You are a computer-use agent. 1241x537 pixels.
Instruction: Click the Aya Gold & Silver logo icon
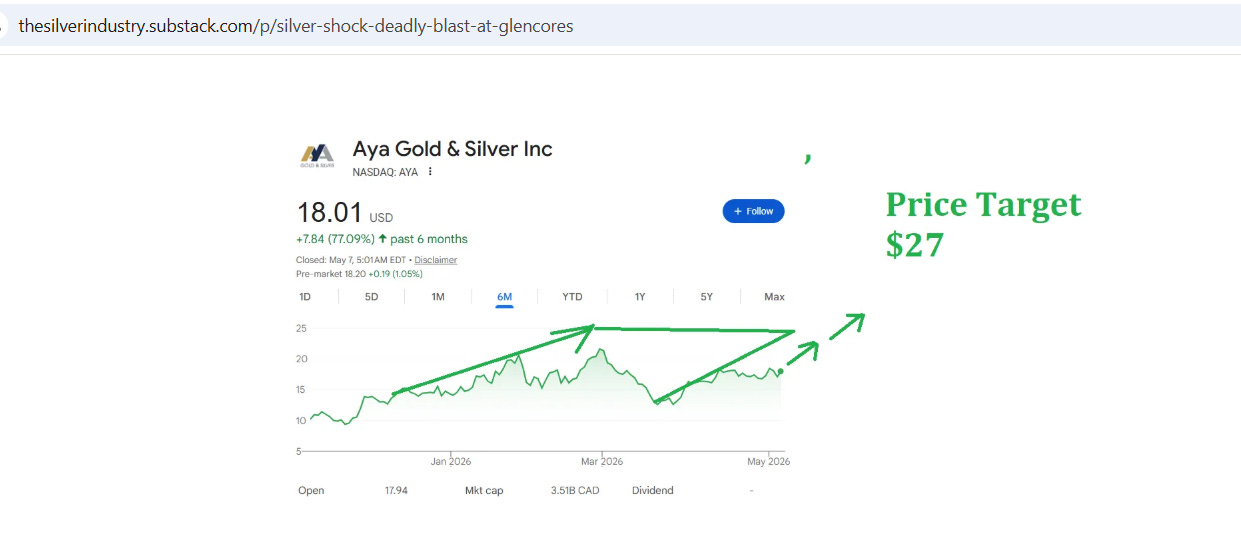click(x=318, y=155)
